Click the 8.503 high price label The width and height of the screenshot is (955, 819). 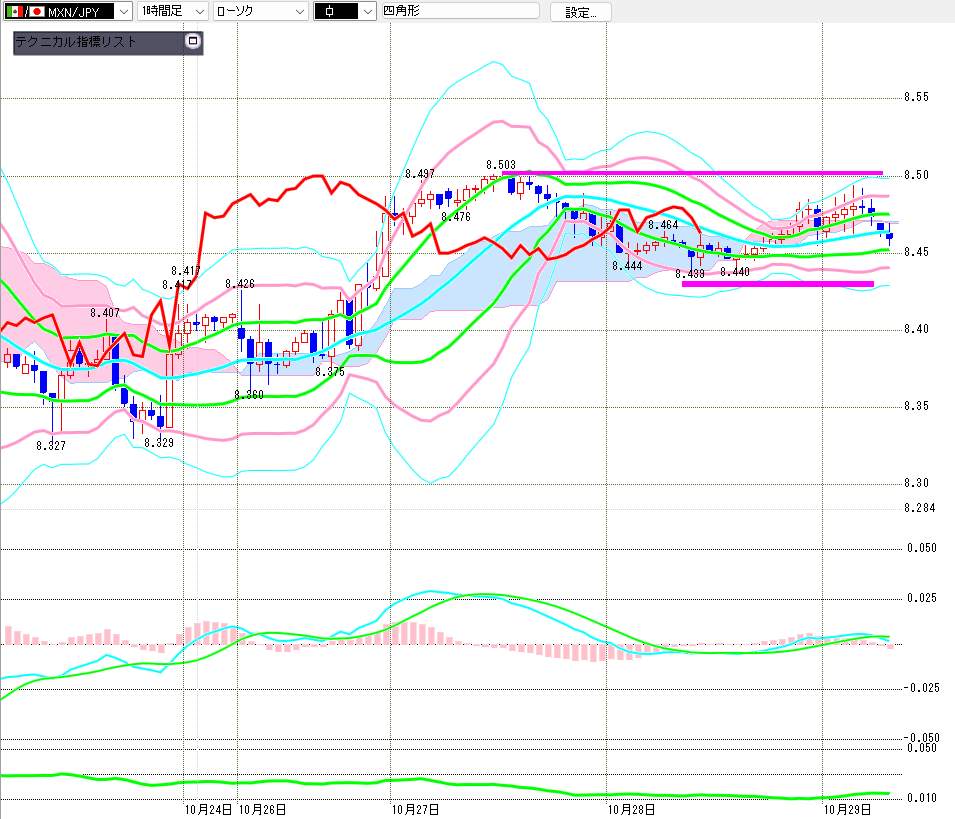(501, 165)
